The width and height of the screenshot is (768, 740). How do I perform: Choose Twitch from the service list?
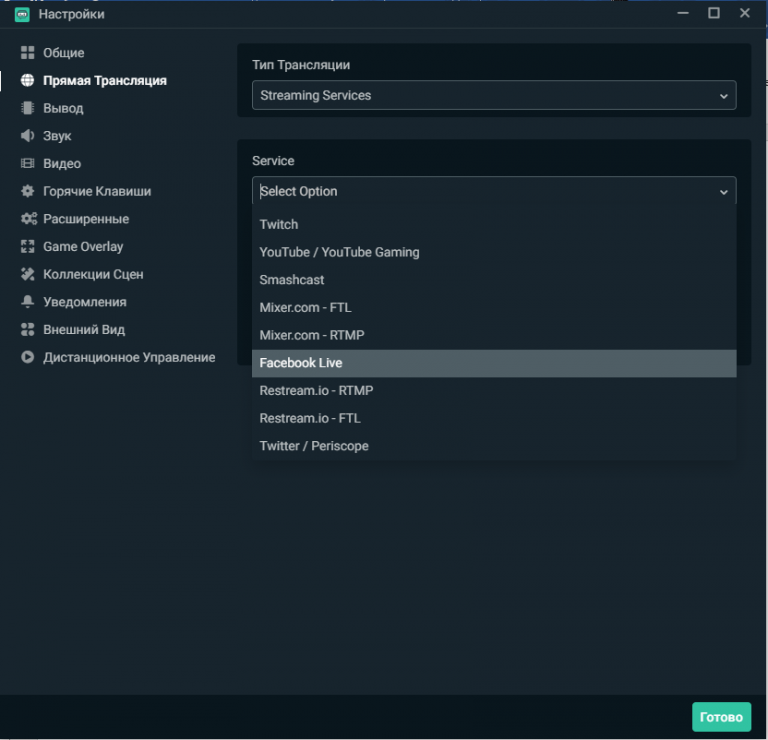tap(279, 225)
